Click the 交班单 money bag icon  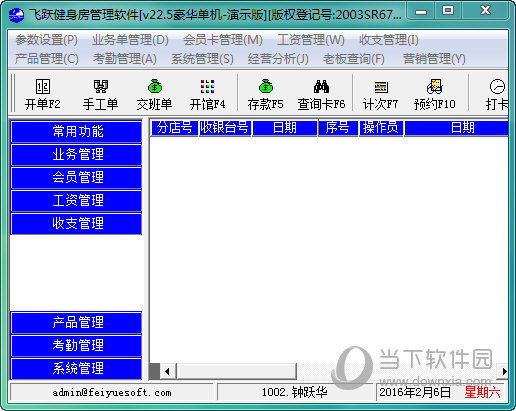tap(155, 87)
